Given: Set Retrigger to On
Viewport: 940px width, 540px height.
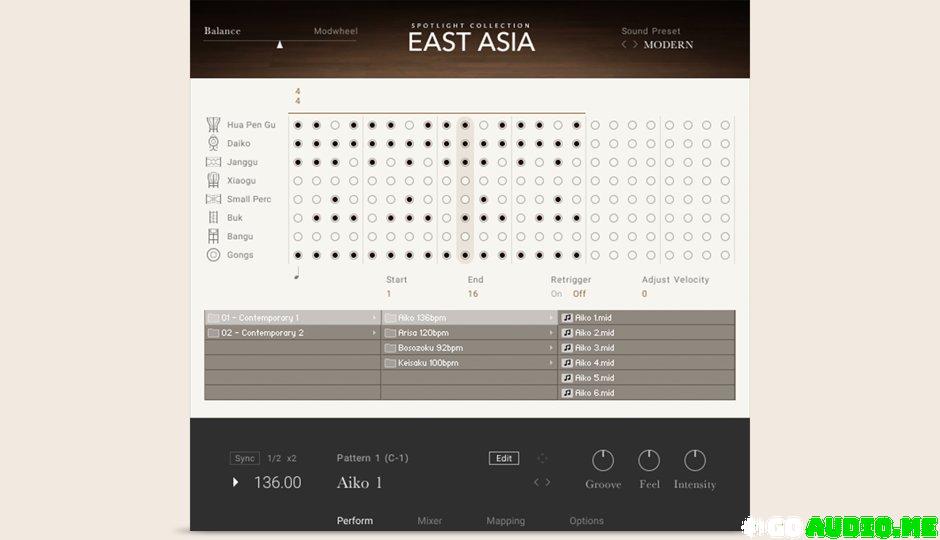Looking at the screenshot, I should pos(556,294).
